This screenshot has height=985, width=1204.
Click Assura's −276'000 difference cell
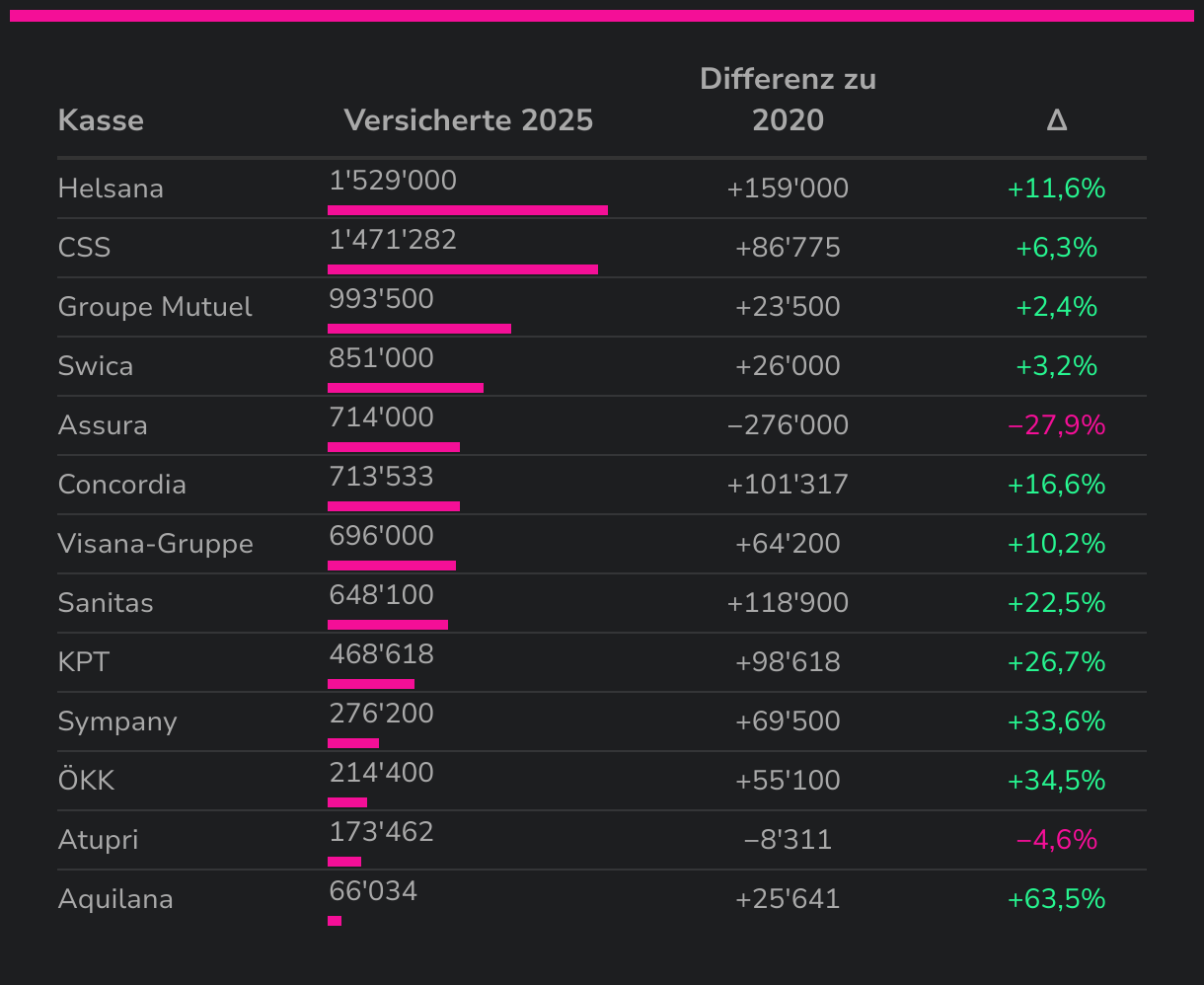[788, 425]
